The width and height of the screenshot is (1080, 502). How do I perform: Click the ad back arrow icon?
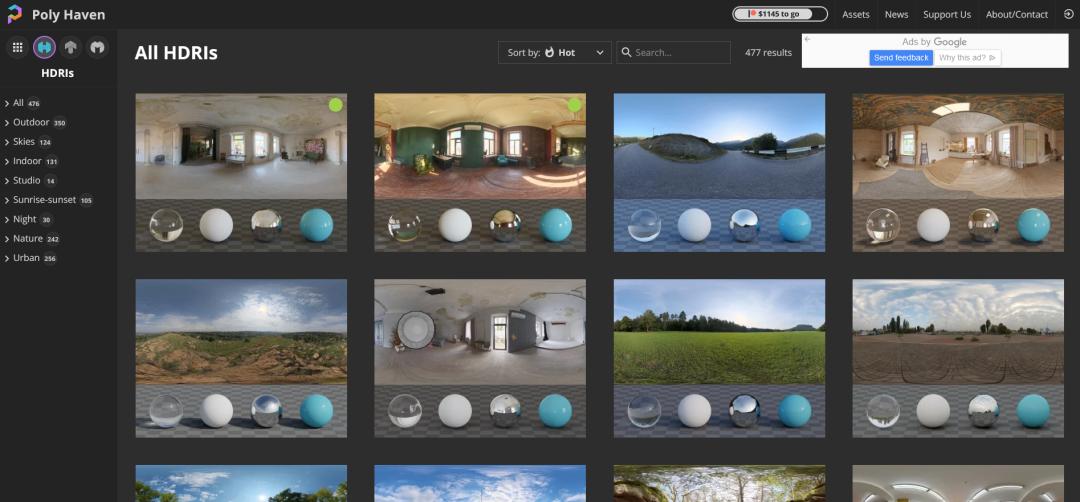coord(808,40)
